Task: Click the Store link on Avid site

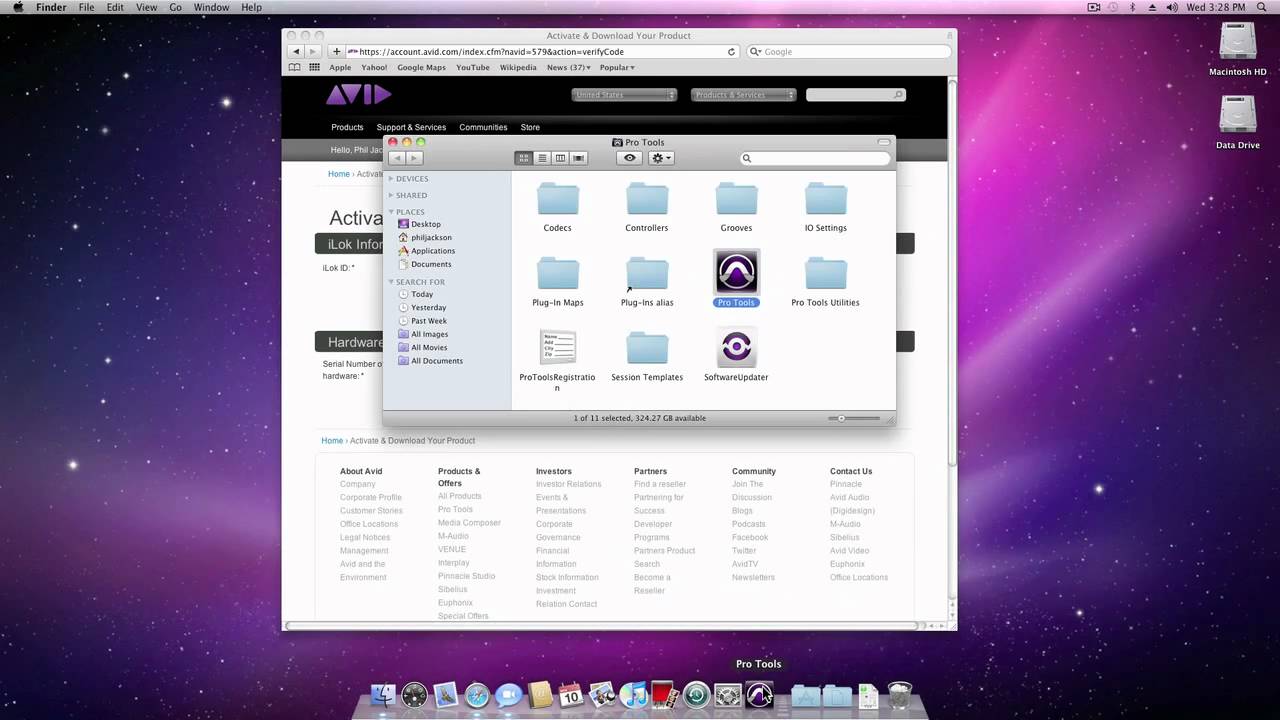Action: pyautogui.click(x=530, y=127)
